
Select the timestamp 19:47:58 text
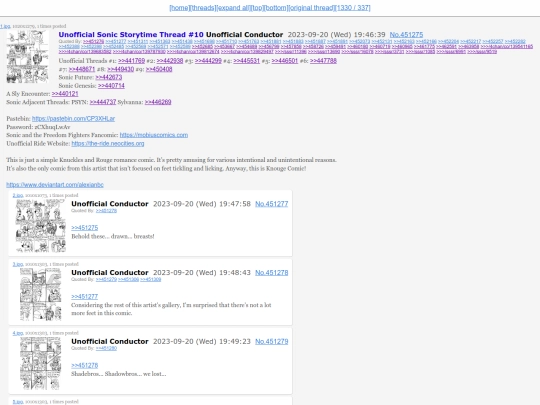click(235, 204)
